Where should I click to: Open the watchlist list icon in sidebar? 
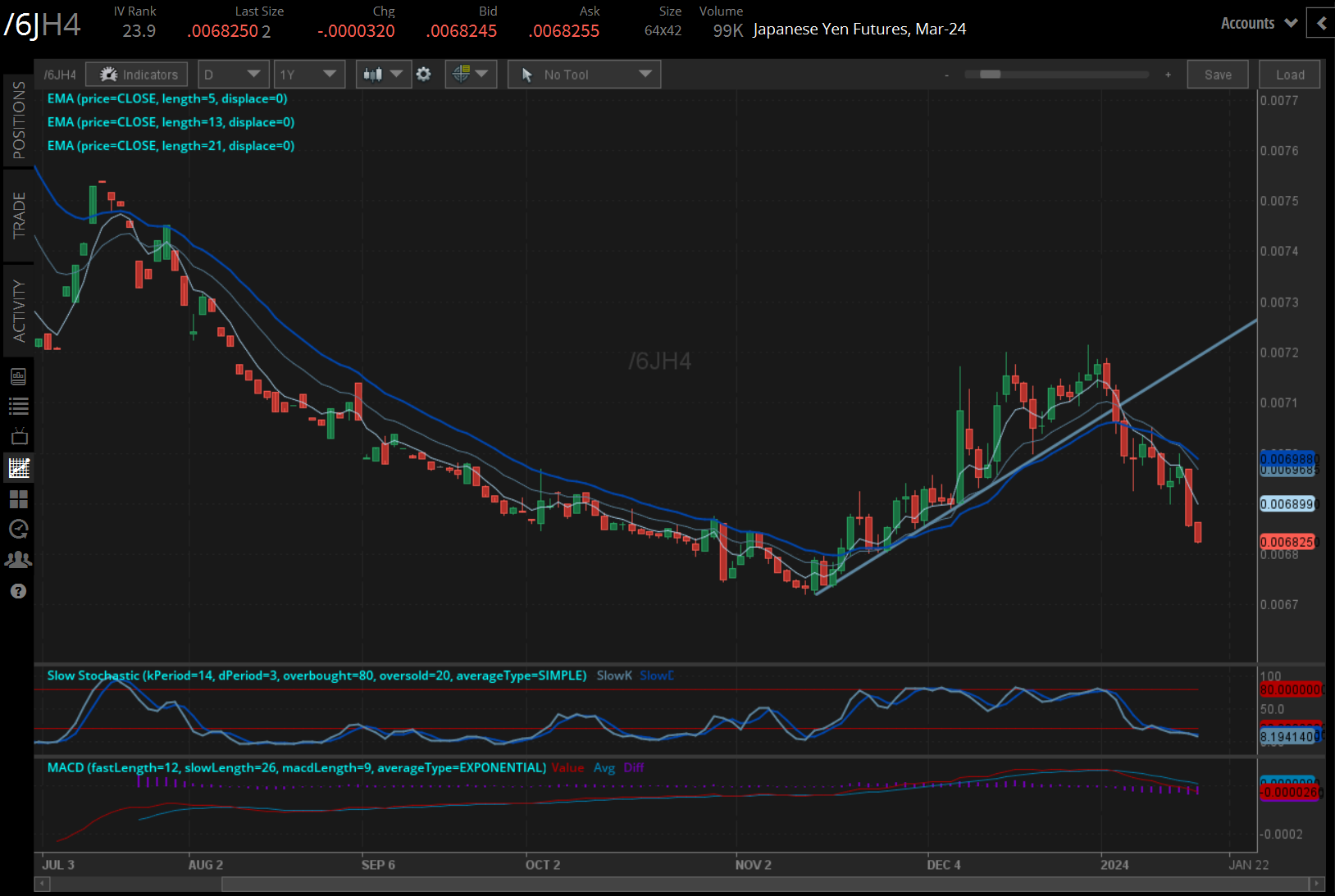(18, 406)
